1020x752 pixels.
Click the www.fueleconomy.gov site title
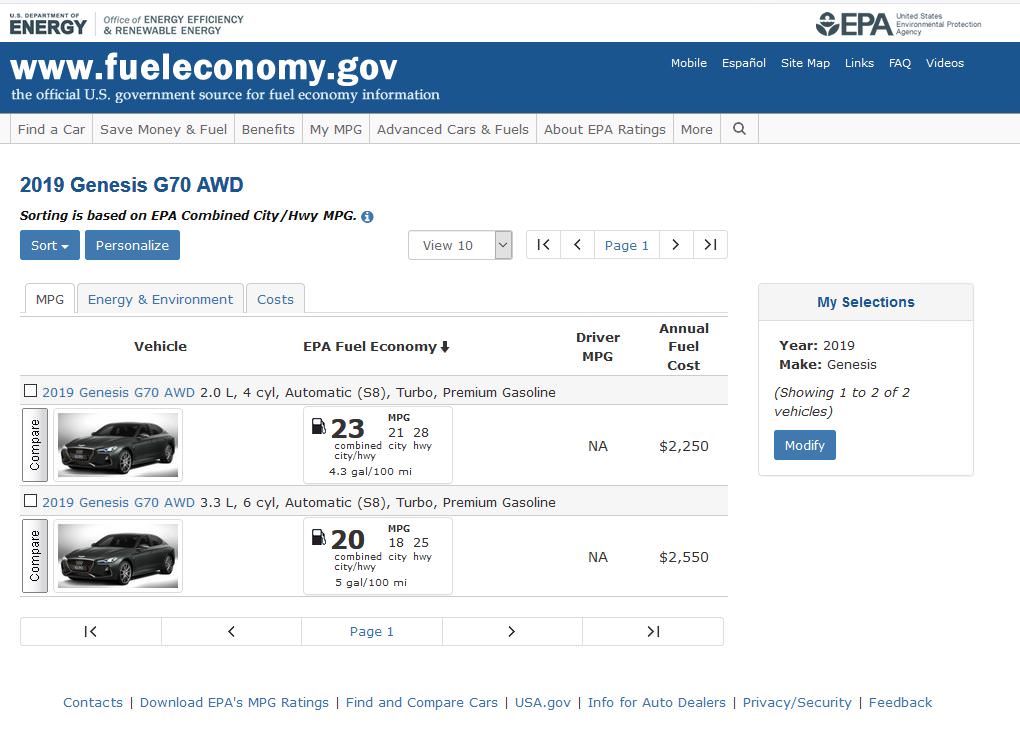tap(204, 68)
